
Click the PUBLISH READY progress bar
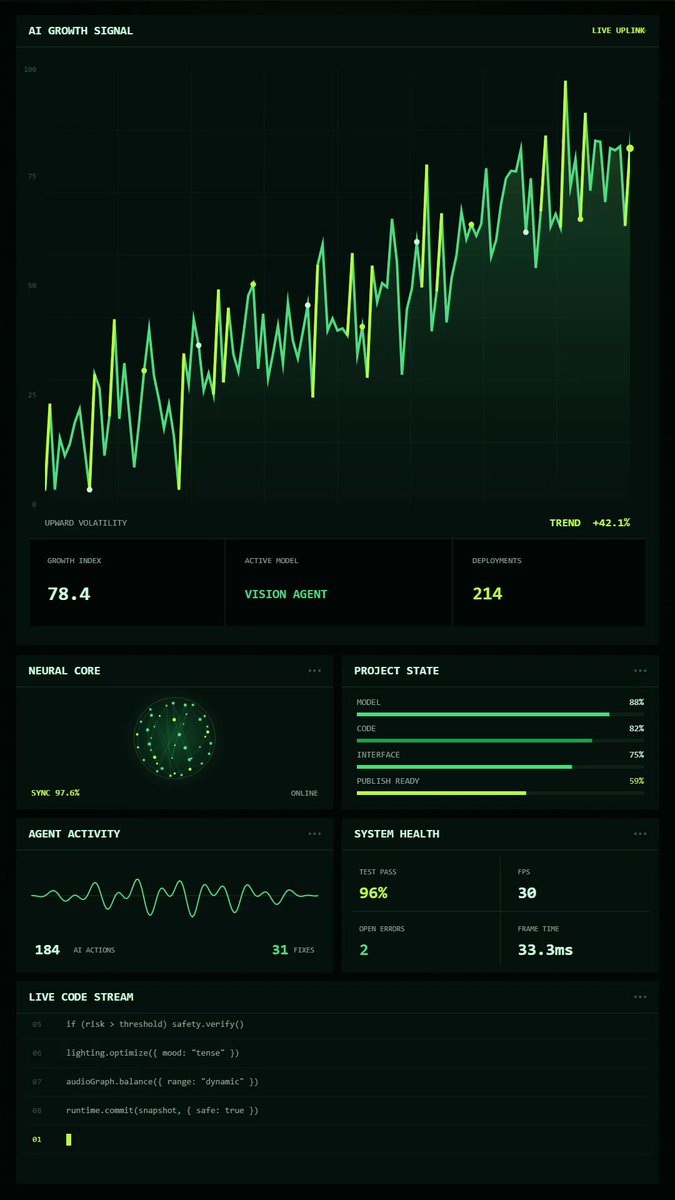[500, 792]
